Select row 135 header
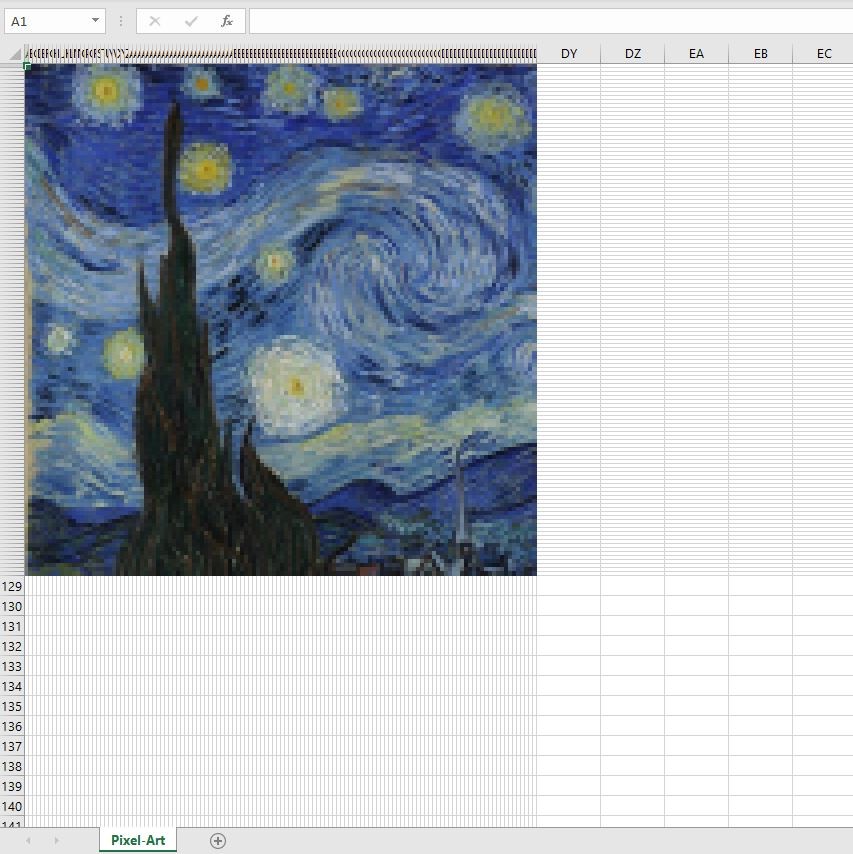Viewport: 853px width, 854px height. [x=12, y=706]
